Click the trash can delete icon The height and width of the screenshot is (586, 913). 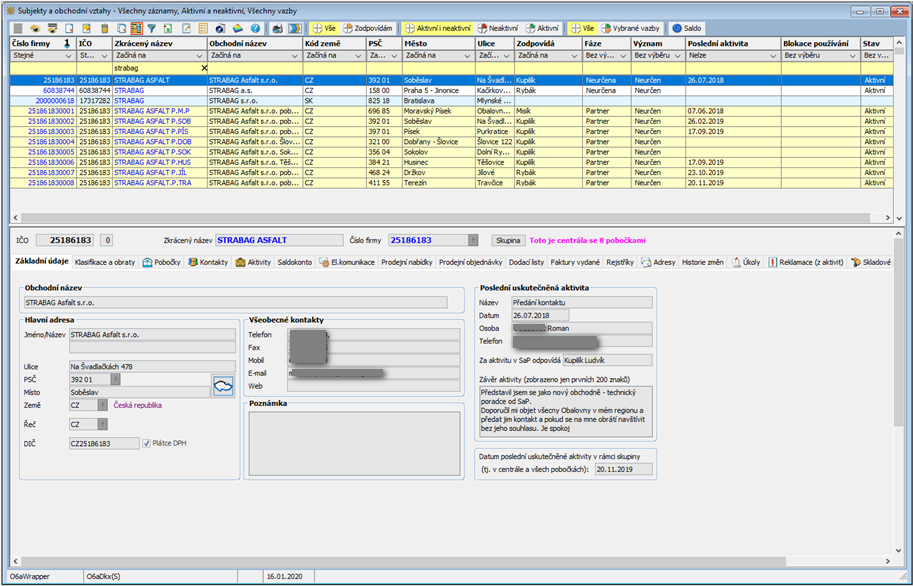pyautogui.click(x=104, y=29)
